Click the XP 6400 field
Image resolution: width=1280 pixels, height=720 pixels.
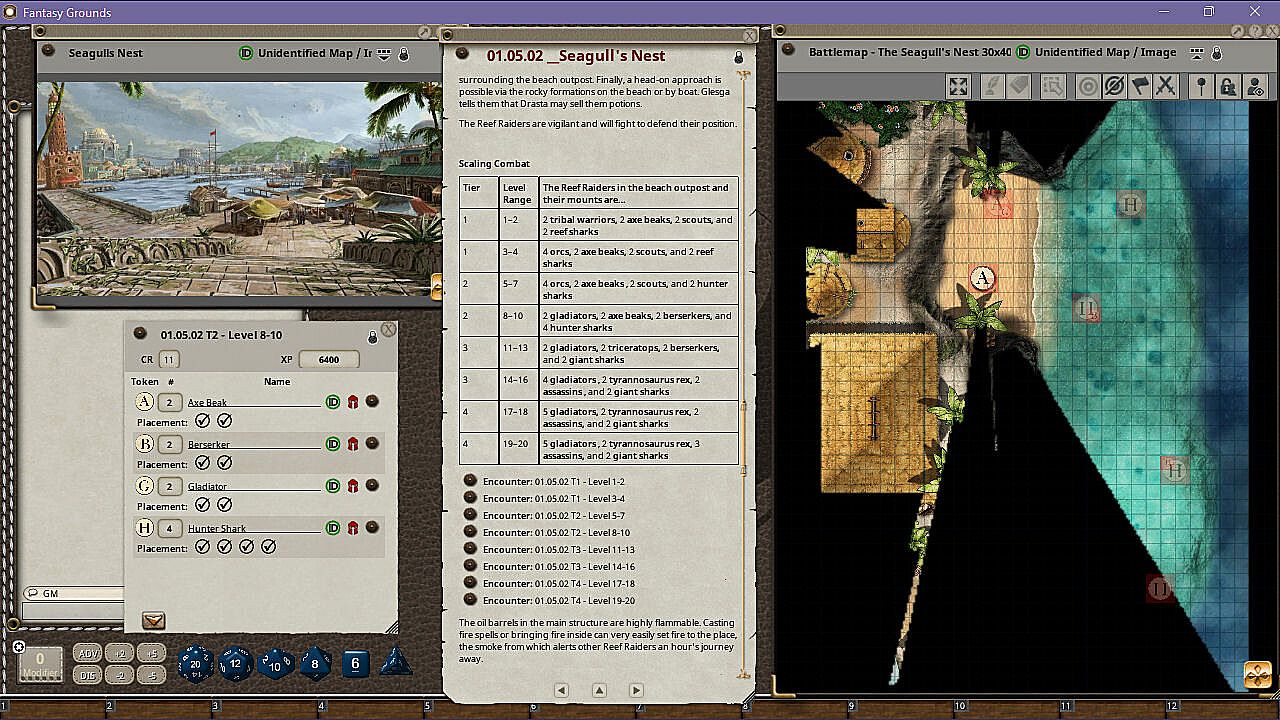pos(328,360)
